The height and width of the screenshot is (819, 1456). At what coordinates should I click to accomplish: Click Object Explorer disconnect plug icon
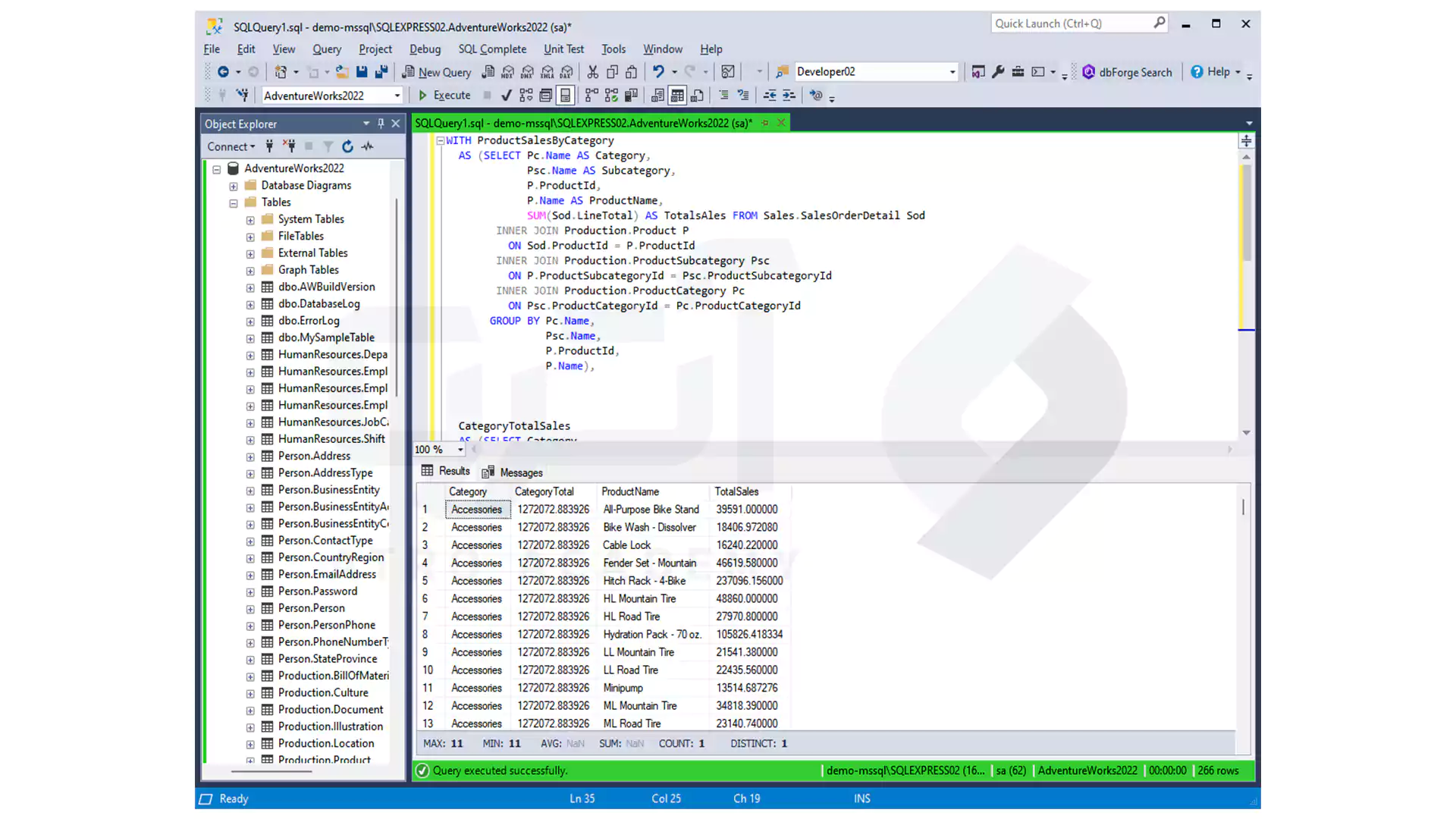(289, 146)
